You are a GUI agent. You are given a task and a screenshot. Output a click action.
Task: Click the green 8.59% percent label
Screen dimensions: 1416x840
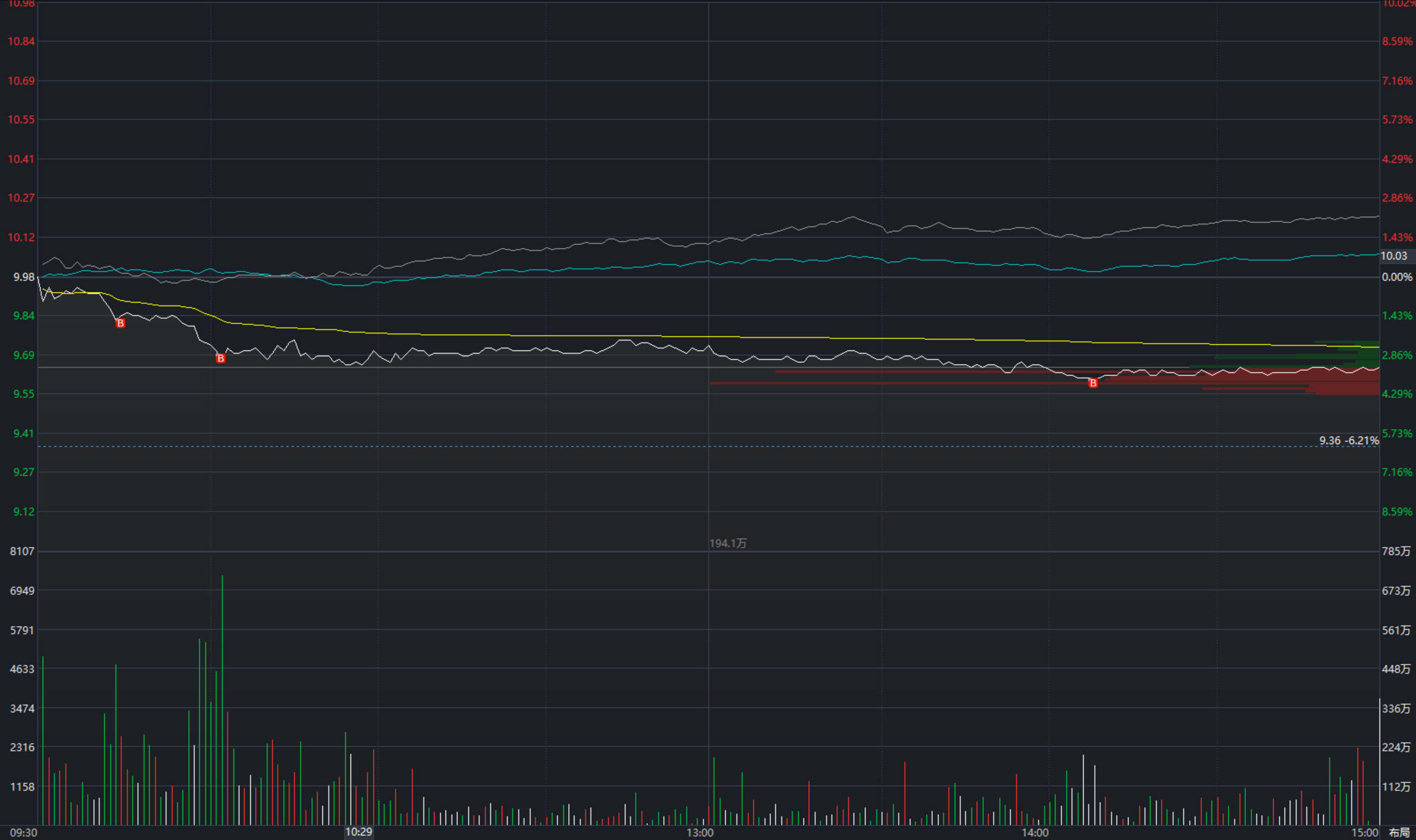pyautogui.click(x=1397, y=512)
